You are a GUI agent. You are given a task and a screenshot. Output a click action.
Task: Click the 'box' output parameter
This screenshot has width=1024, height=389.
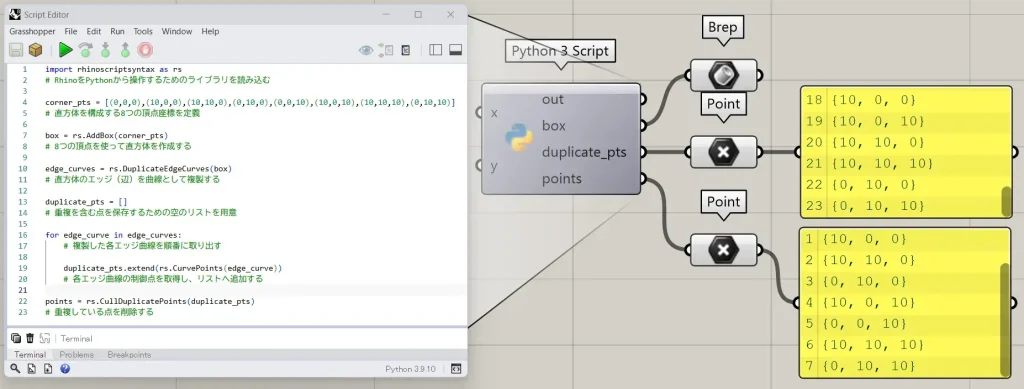(x=554, y=125)
